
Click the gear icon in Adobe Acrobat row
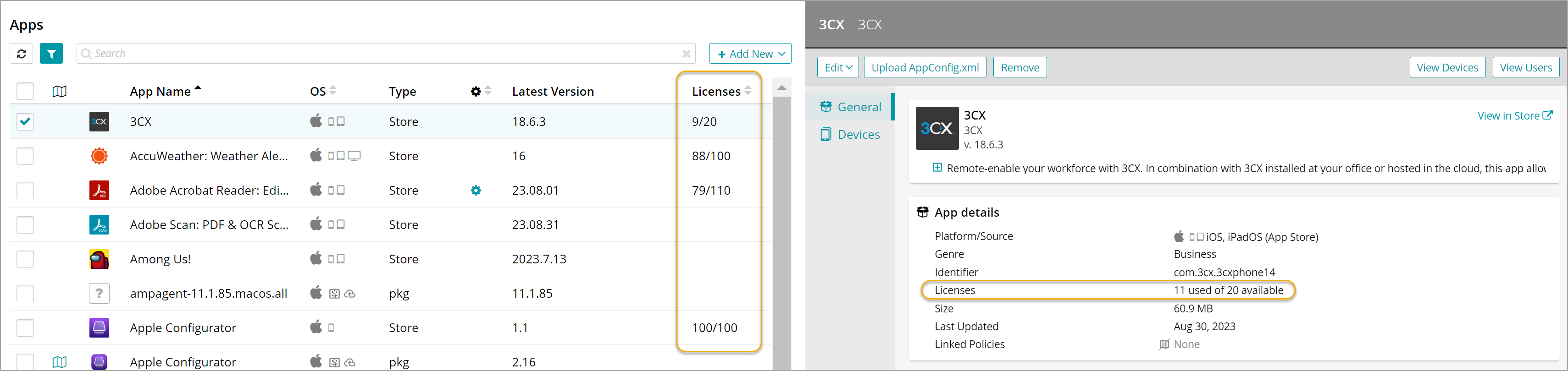[476, 191]
